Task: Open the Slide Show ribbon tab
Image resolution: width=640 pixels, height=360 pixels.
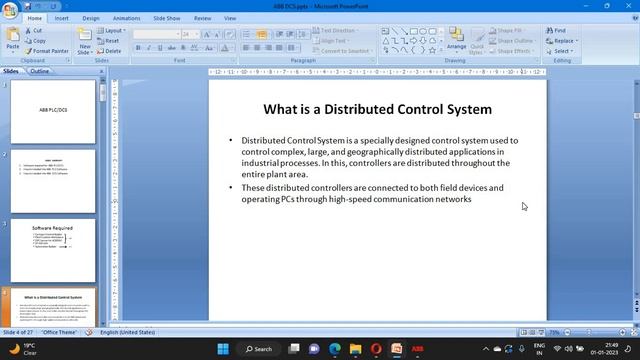Action: 167,18
